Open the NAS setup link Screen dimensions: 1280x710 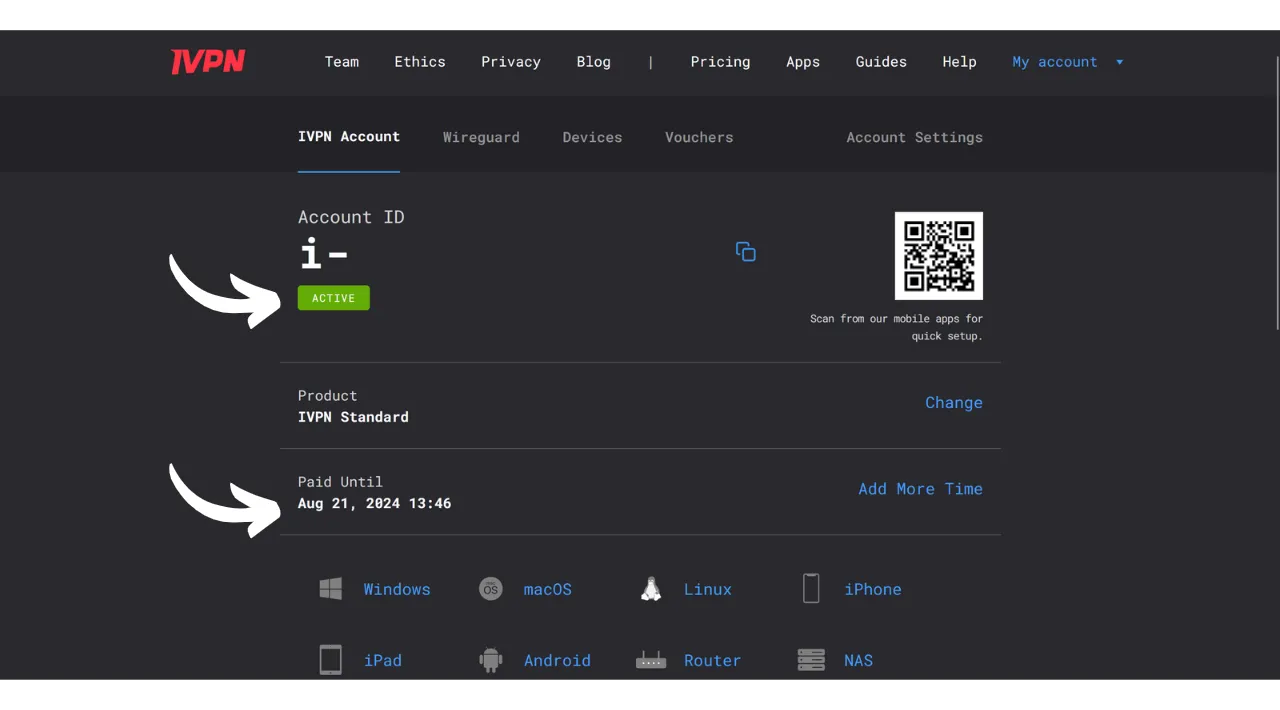click(858, 660)
